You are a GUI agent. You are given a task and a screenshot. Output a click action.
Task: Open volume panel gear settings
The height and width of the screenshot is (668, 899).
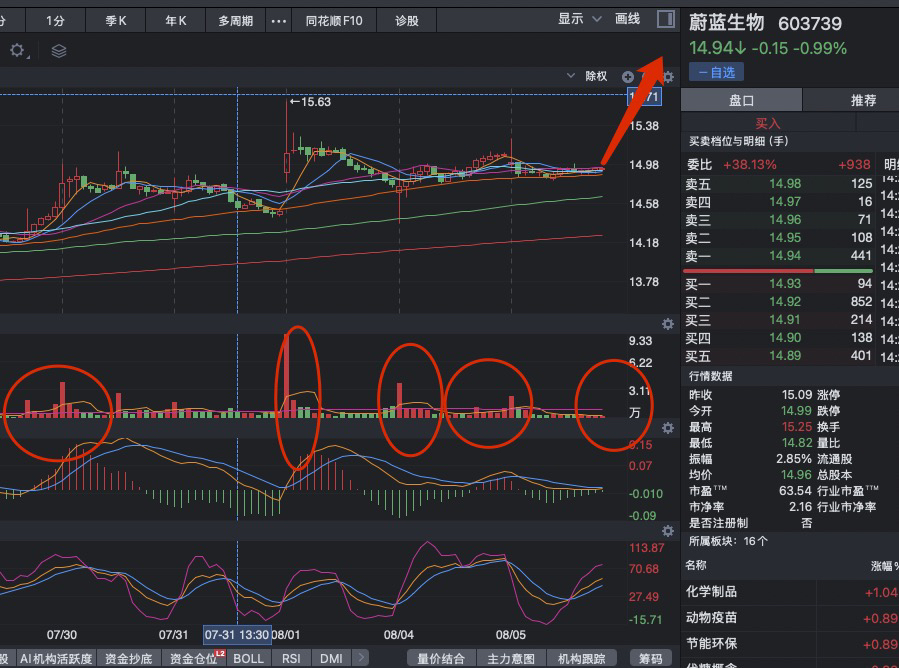tap(668, 324)
